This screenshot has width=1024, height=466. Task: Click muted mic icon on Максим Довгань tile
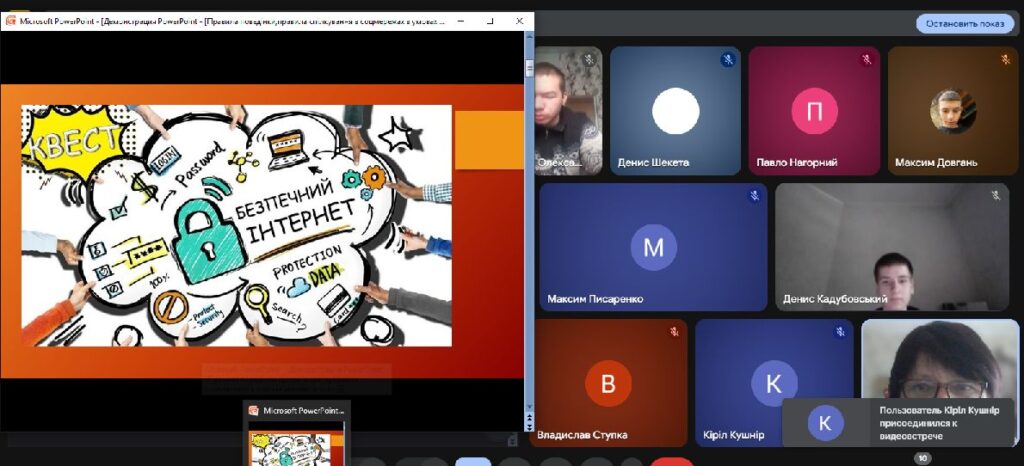[1004, 60]
